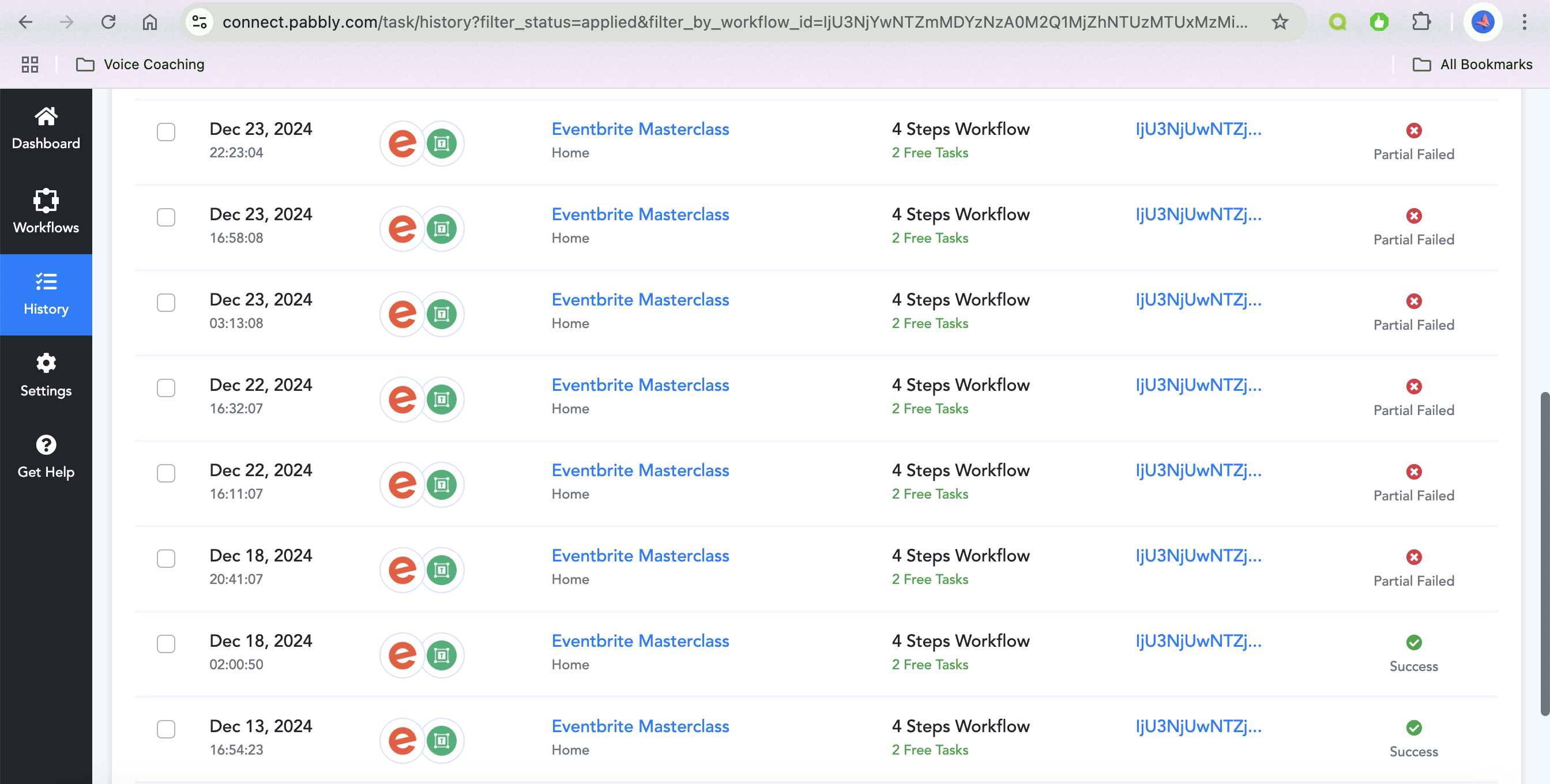Click Partial Failed red icon for 20:41:07
The image size is (1550, 784).
tap(1413, 557)
